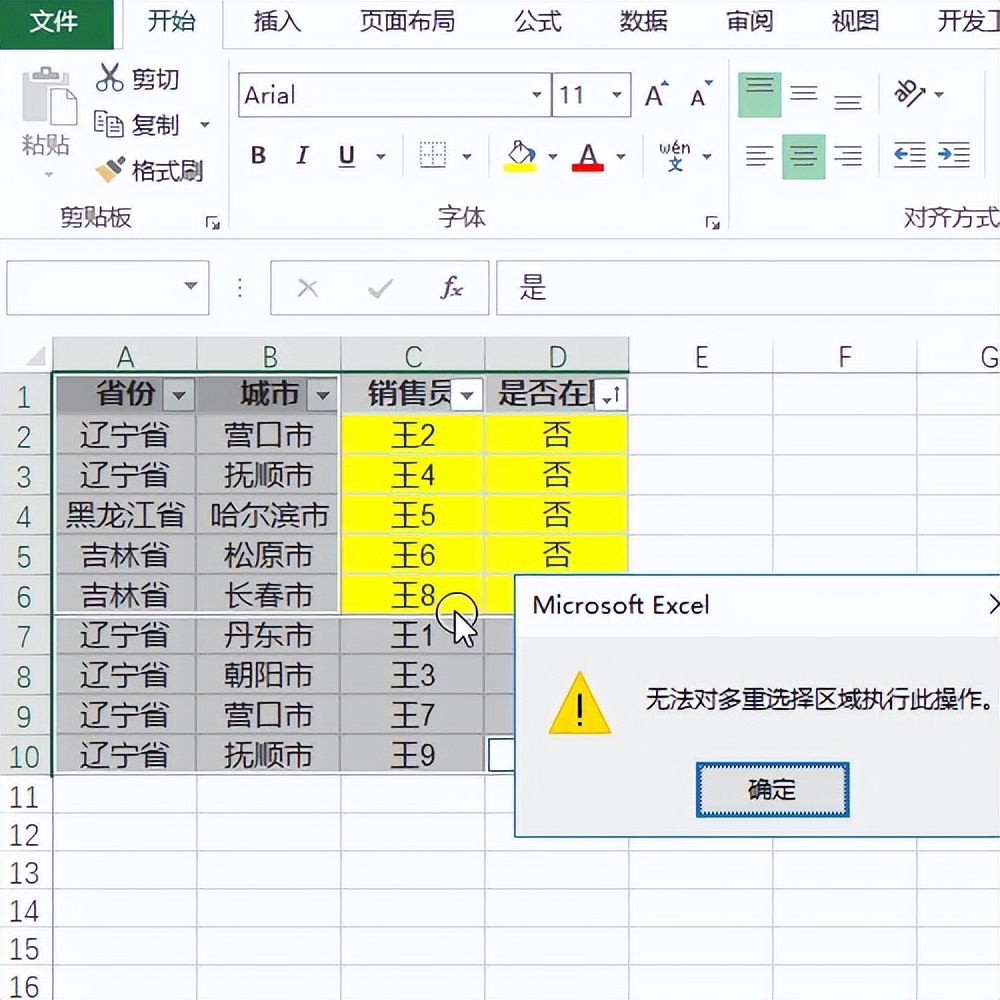Click the fx insert function button
This screenshot has width=1000, height=1000.
pyautogui.click(x=453, y=288)
